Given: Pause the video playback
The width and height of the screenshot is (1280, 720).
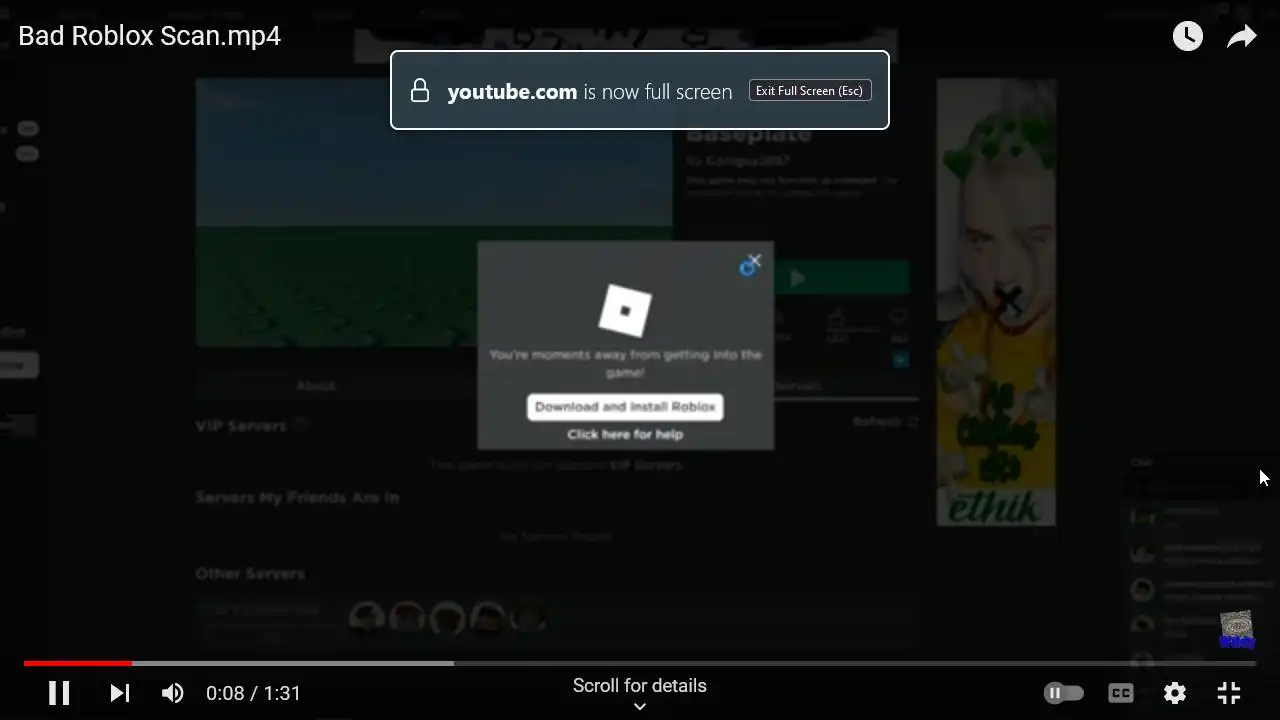Looking at the screenshot, I should pyautogui.click(x=59, y=693).
